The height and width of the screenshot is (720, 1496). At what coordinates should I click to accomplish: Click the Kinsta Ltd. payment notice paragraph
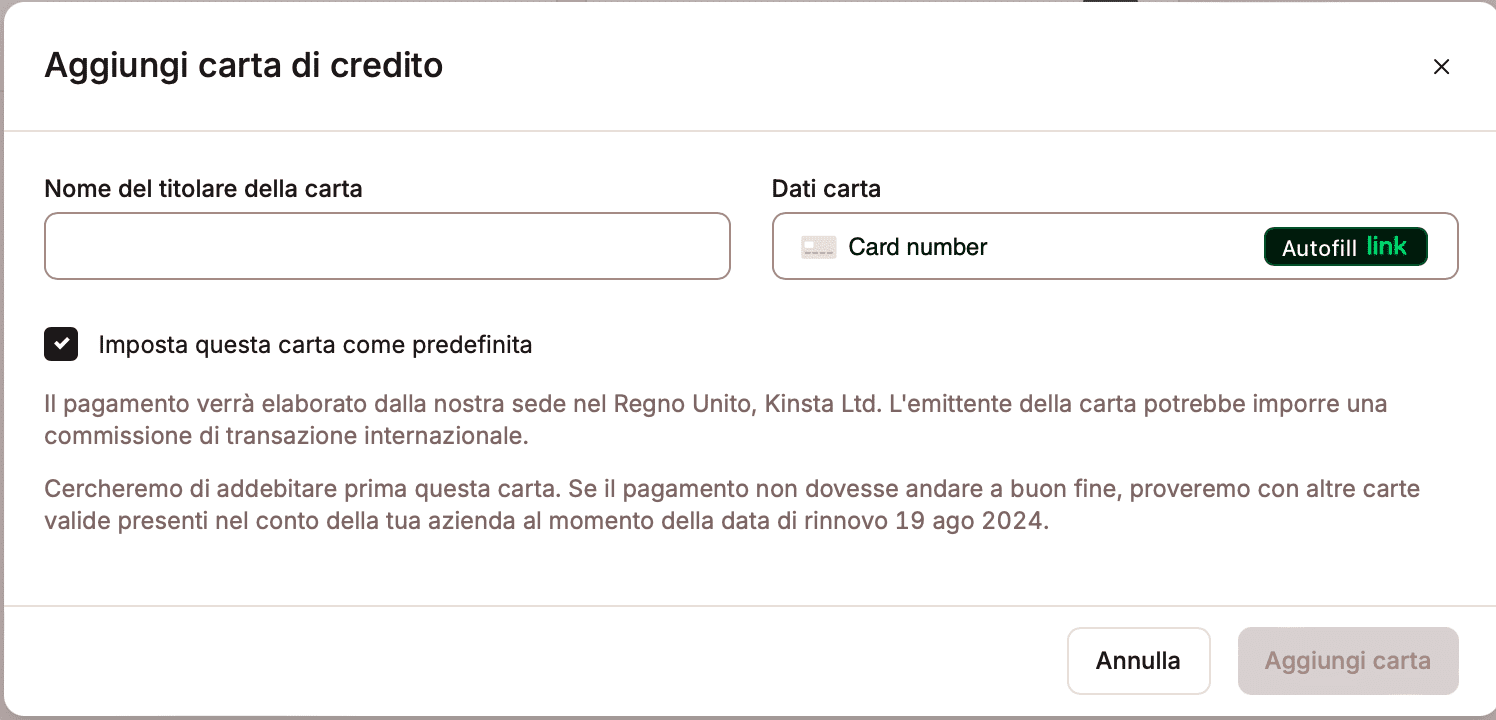point(715,405)
